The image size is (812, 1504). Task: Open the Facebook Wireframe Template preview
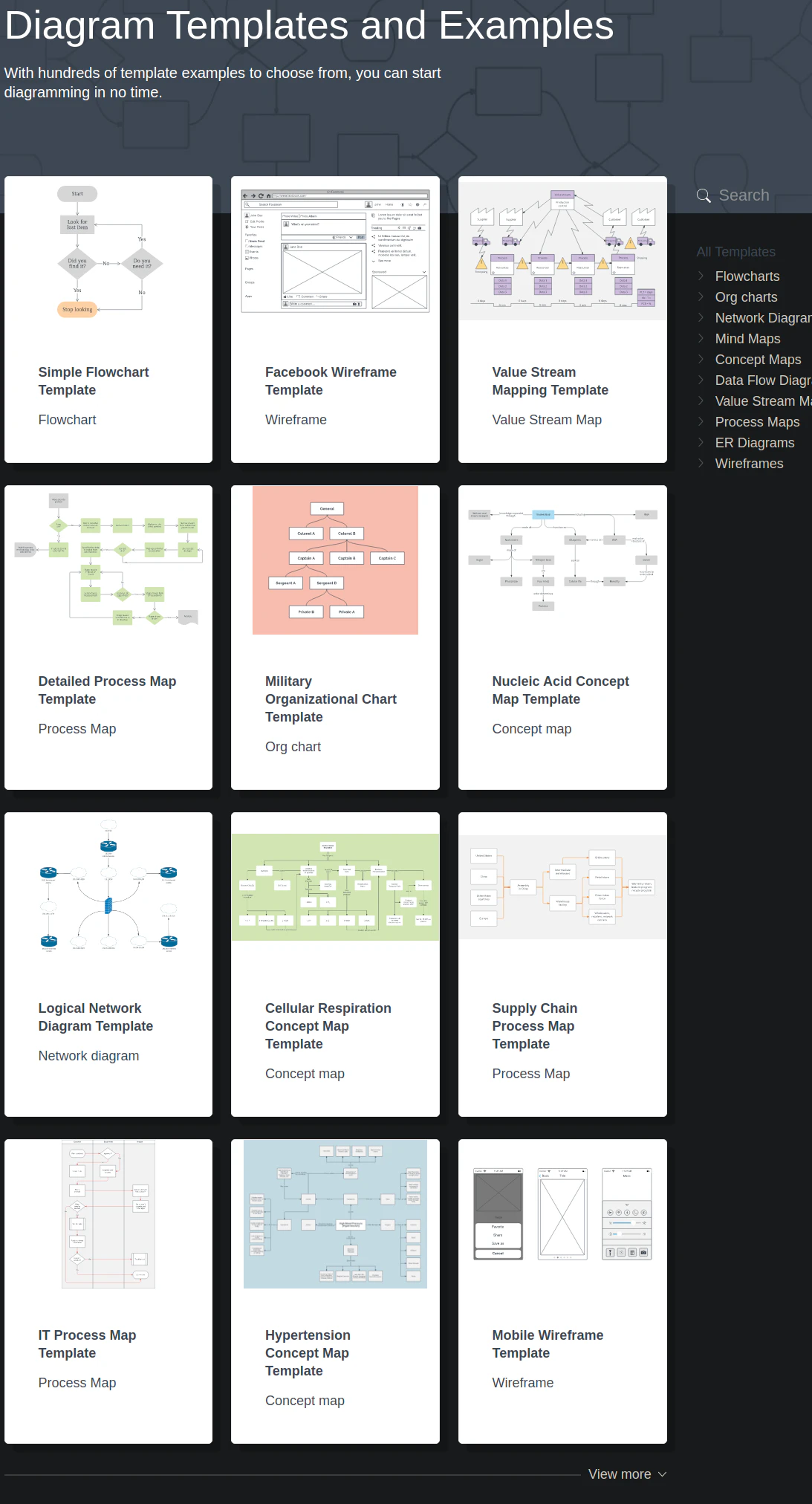[x=336, y=251]
